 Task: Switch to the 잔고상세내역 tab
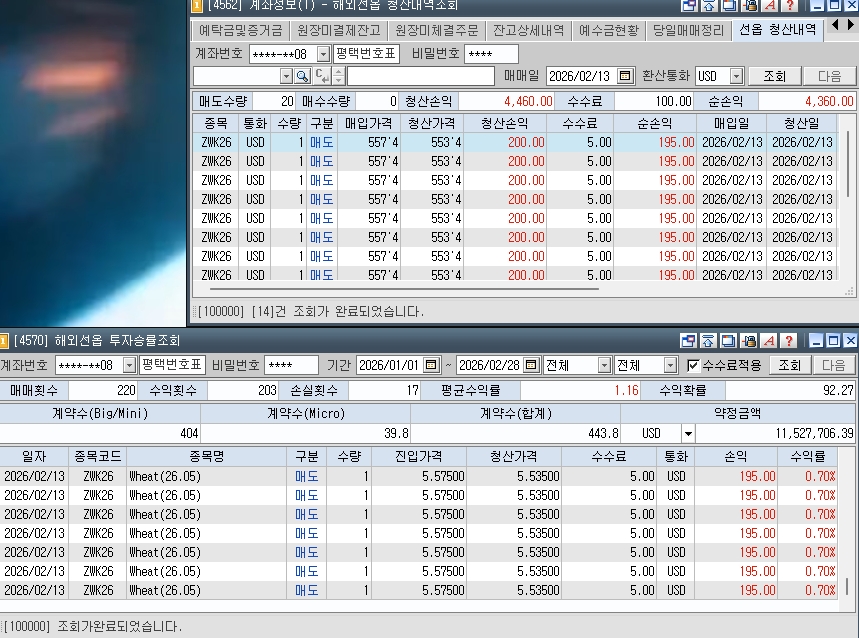[528, 30]
